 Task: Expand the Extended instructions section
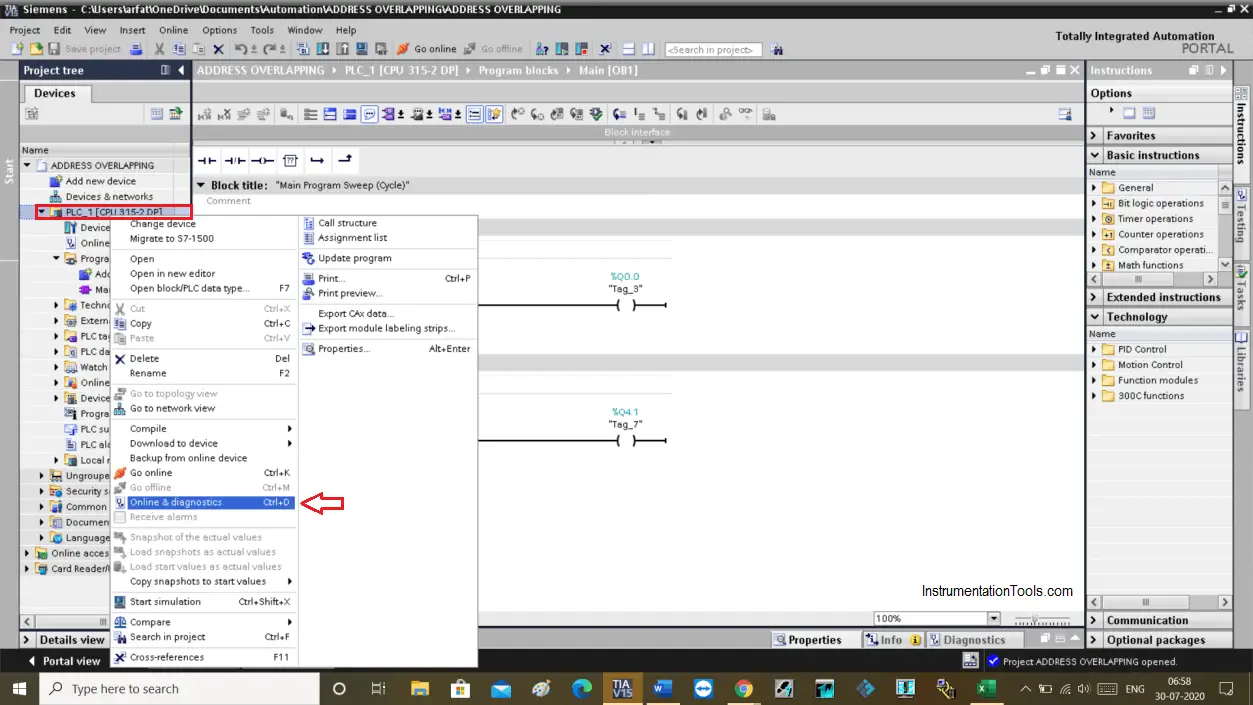coord(1093,297)
